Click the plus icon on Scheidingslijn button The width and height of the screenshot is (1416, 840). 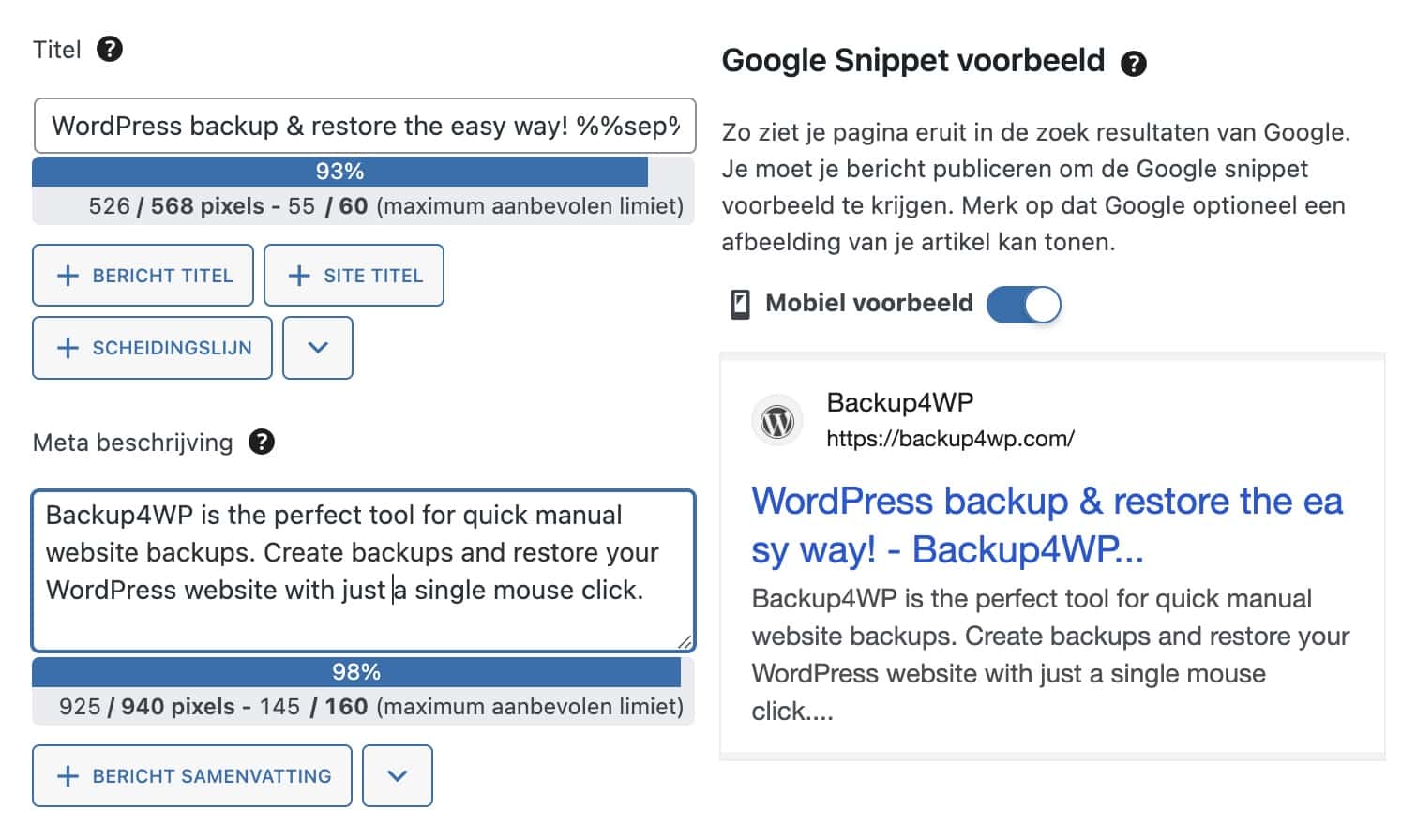(x=68, y=348)
